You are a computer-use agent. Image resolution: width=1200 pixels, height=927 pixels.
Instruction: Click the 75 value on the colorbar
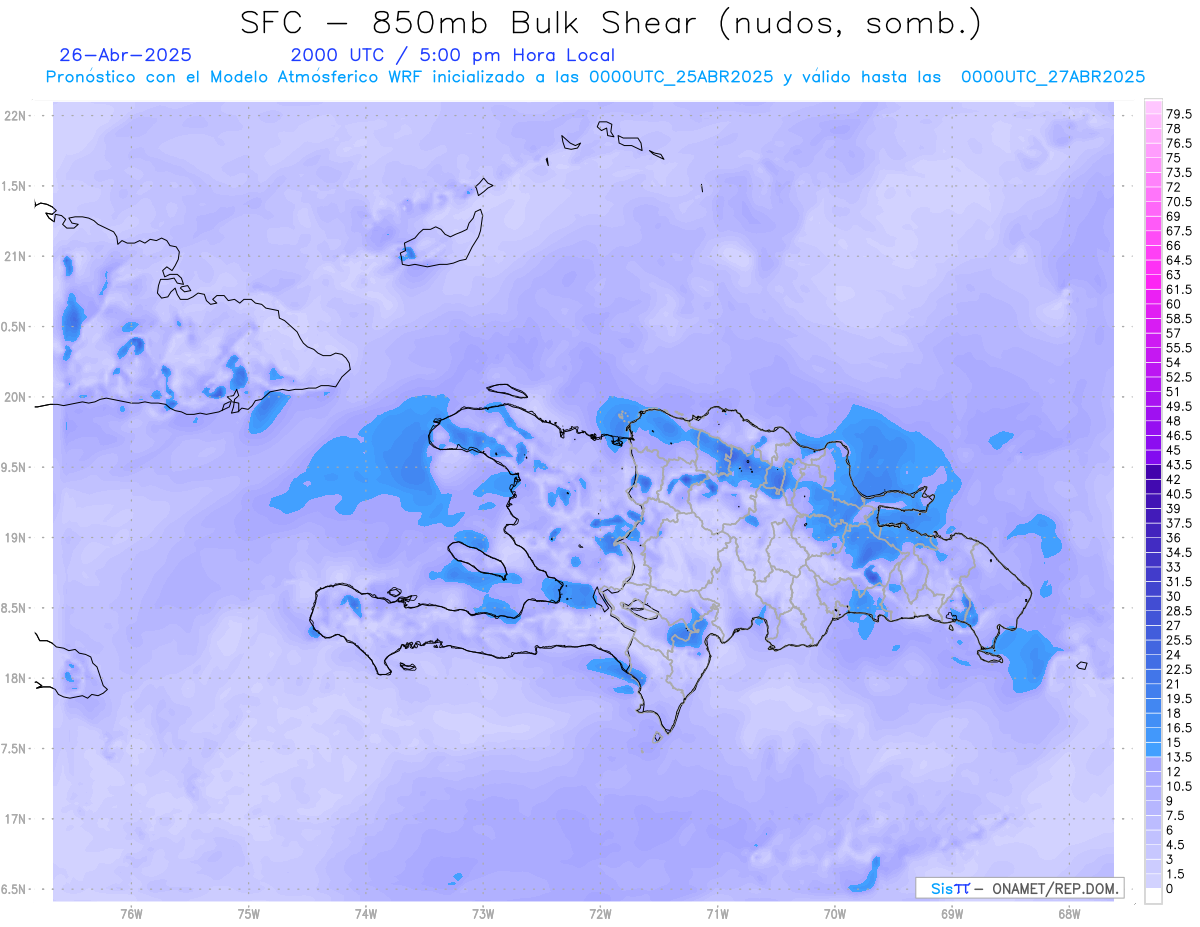tap(1173, 158)
